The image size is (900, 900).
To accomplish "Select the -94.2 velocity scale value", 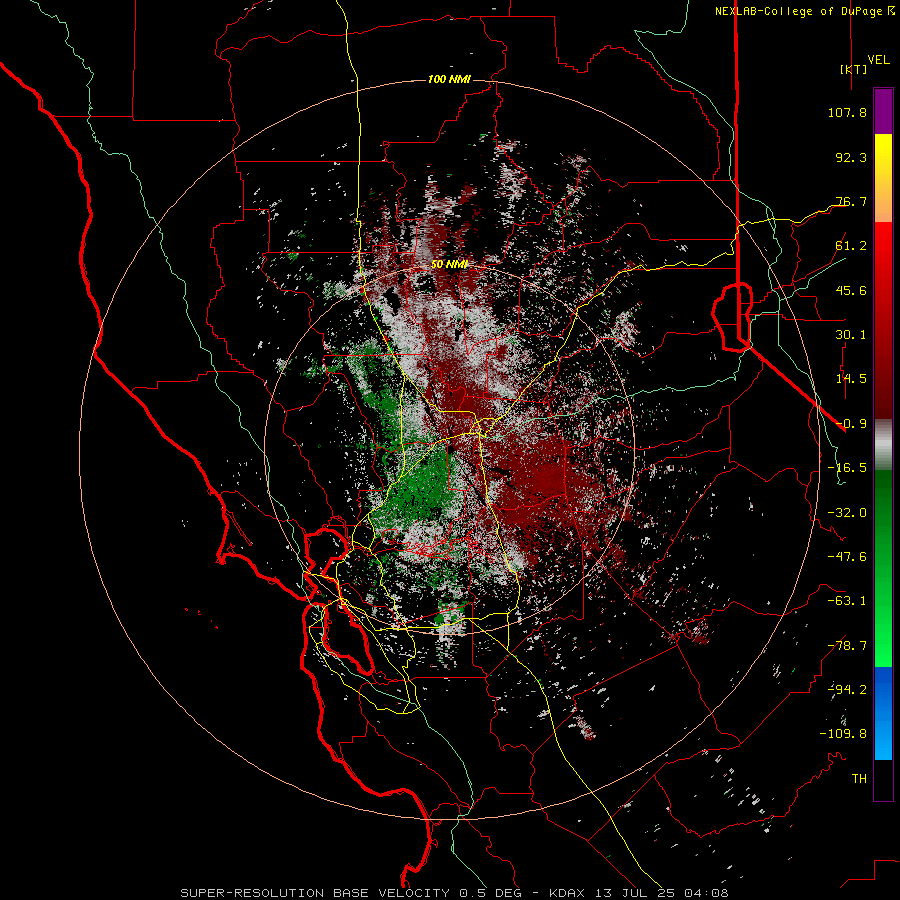I will tap(847, 690).
